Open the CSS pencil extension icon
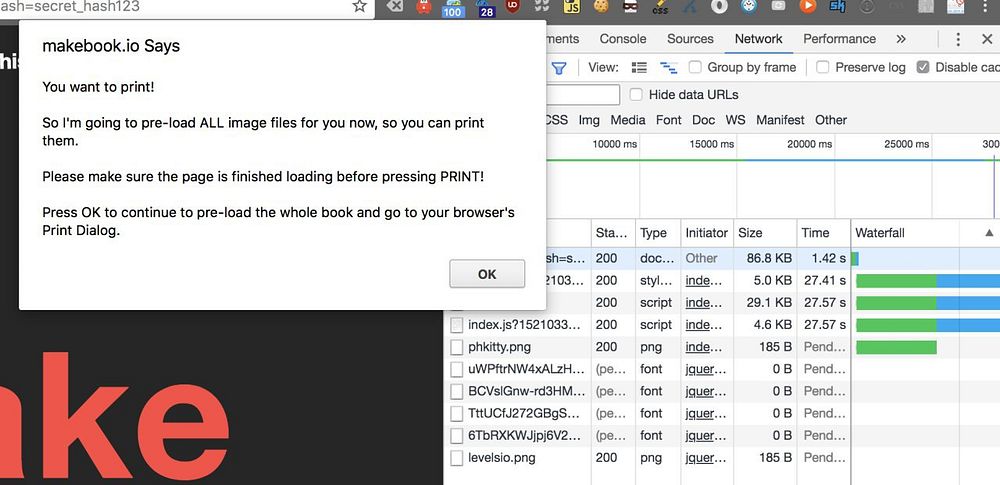 pos(661,7)
